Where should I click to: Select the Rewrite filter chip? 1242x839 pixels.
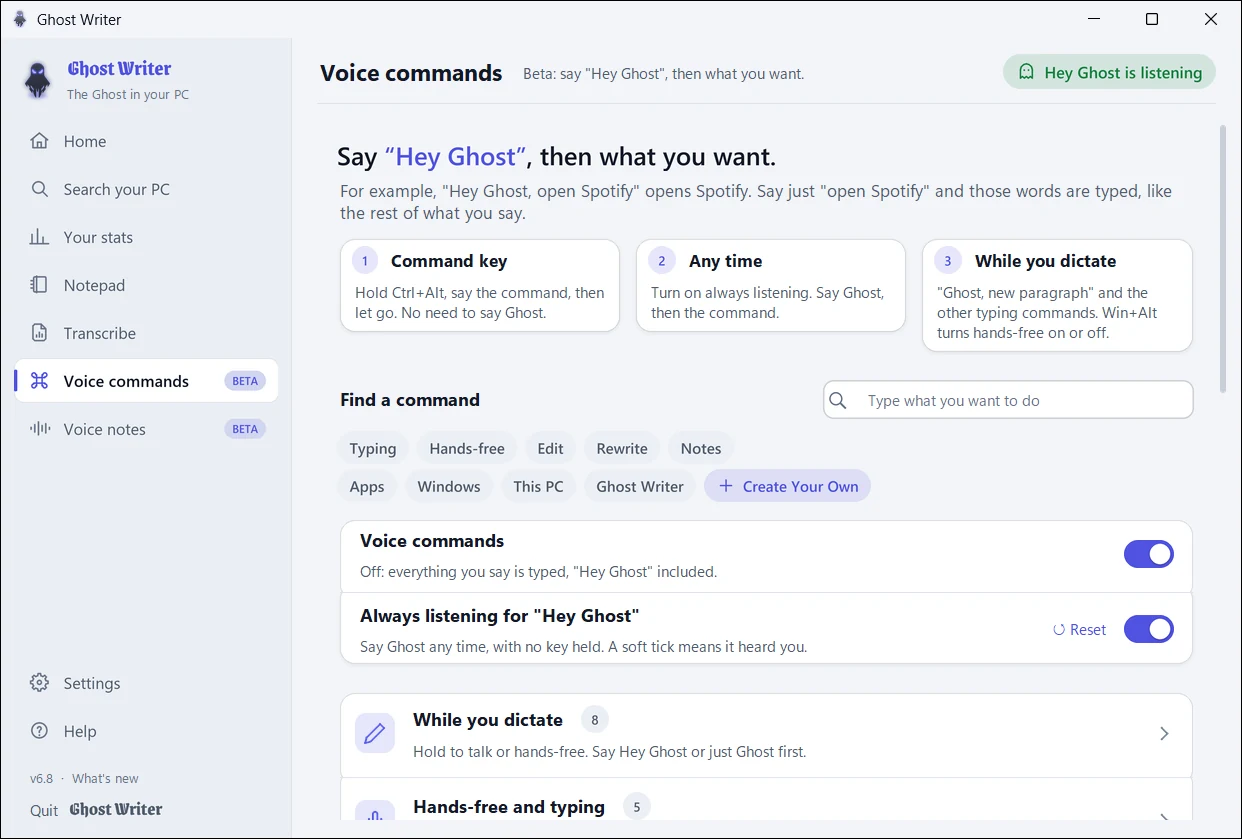(622, 448)
